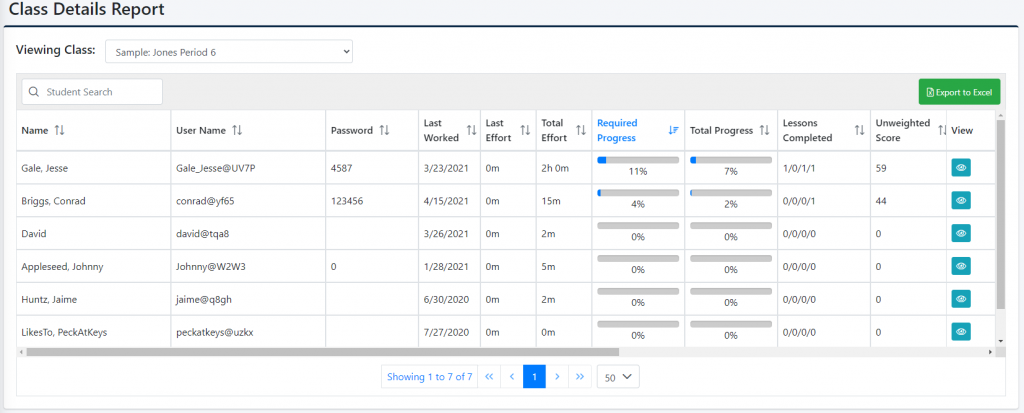Open the view icon for Gale, Jesse
The width and height of the screenshot is (1024, 413).
(x=961, y=168)
